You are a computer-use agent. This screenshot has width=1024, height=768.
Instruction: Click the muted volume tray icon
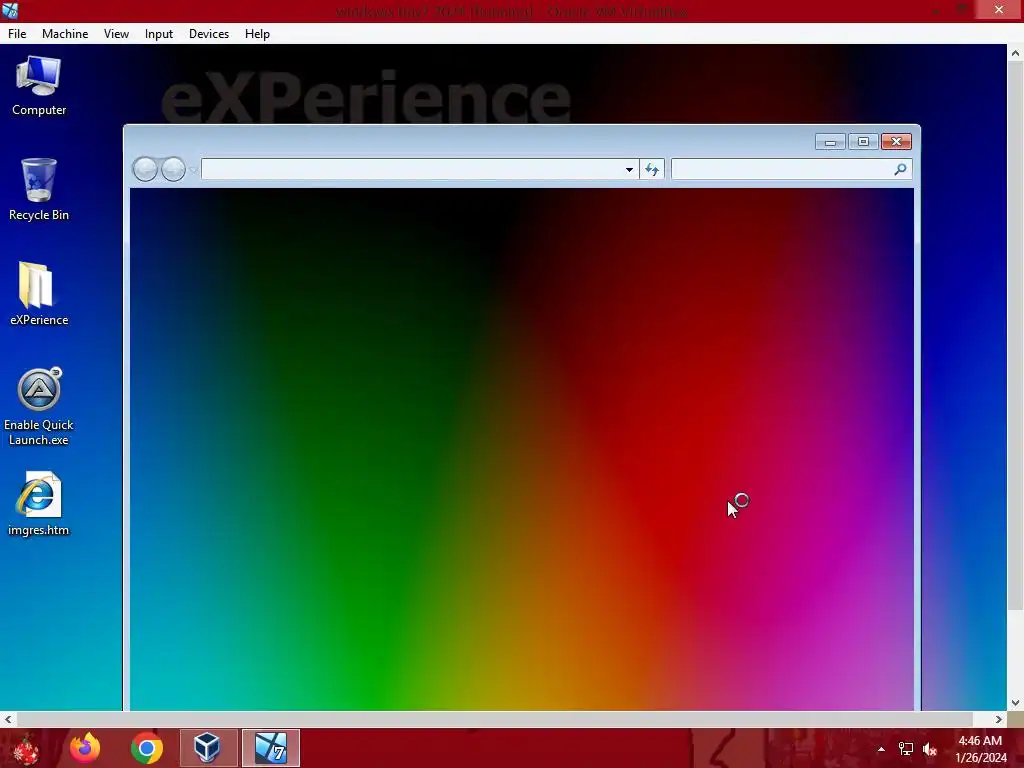click(930, 749)
